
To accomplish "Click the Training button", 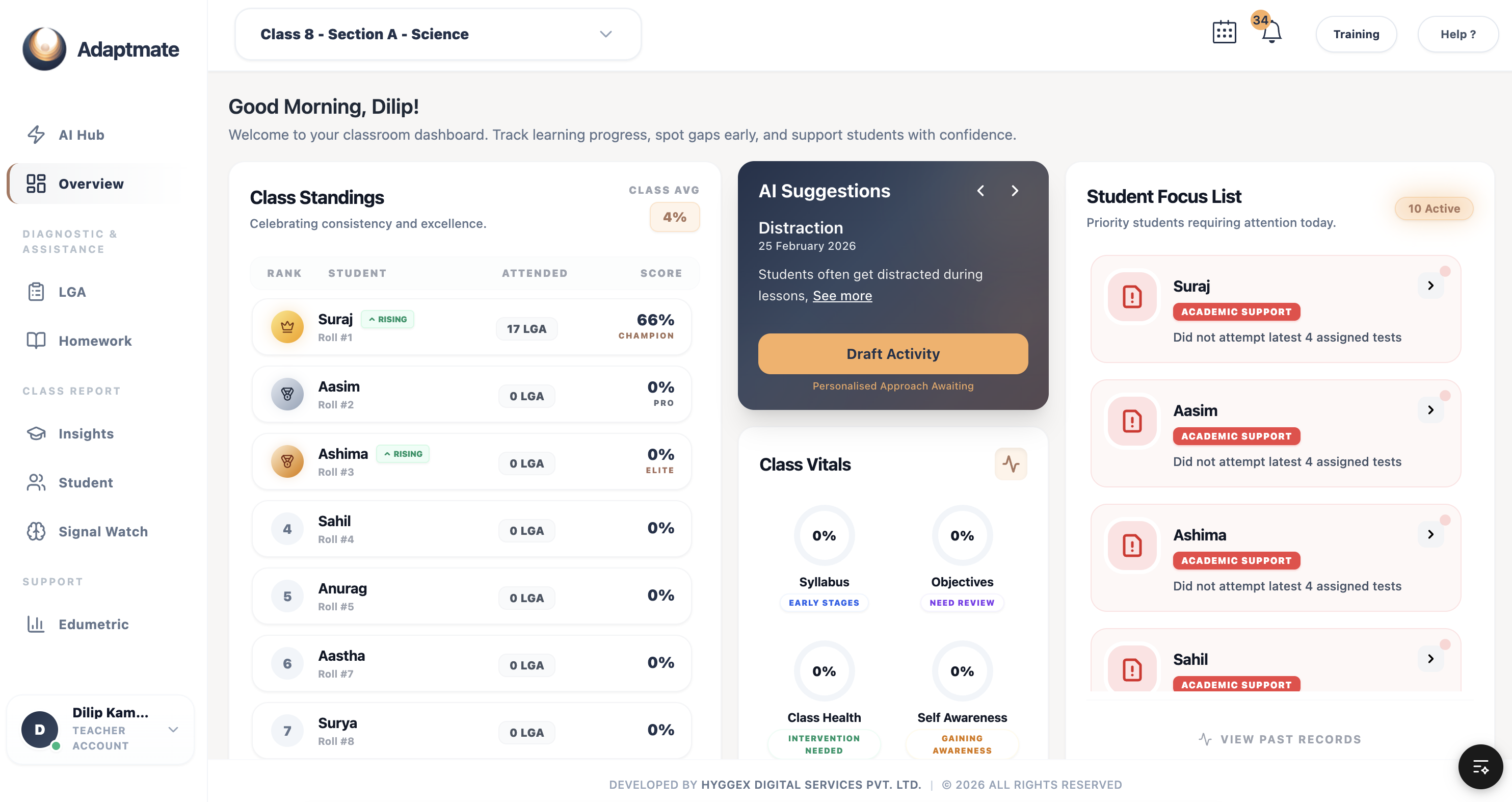I will coord(1356,34).
